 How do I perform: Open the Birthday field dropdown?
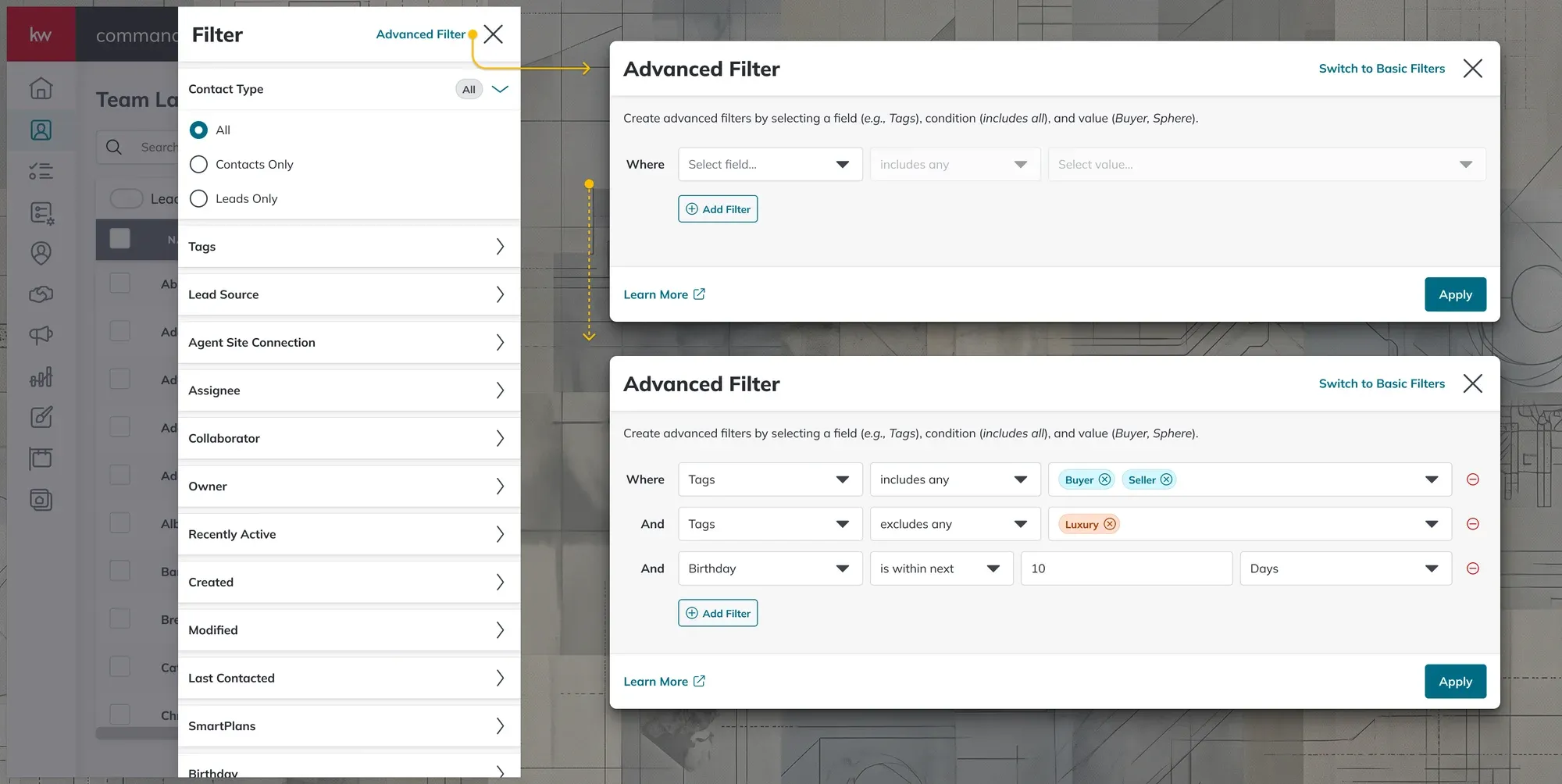(770, 568)
